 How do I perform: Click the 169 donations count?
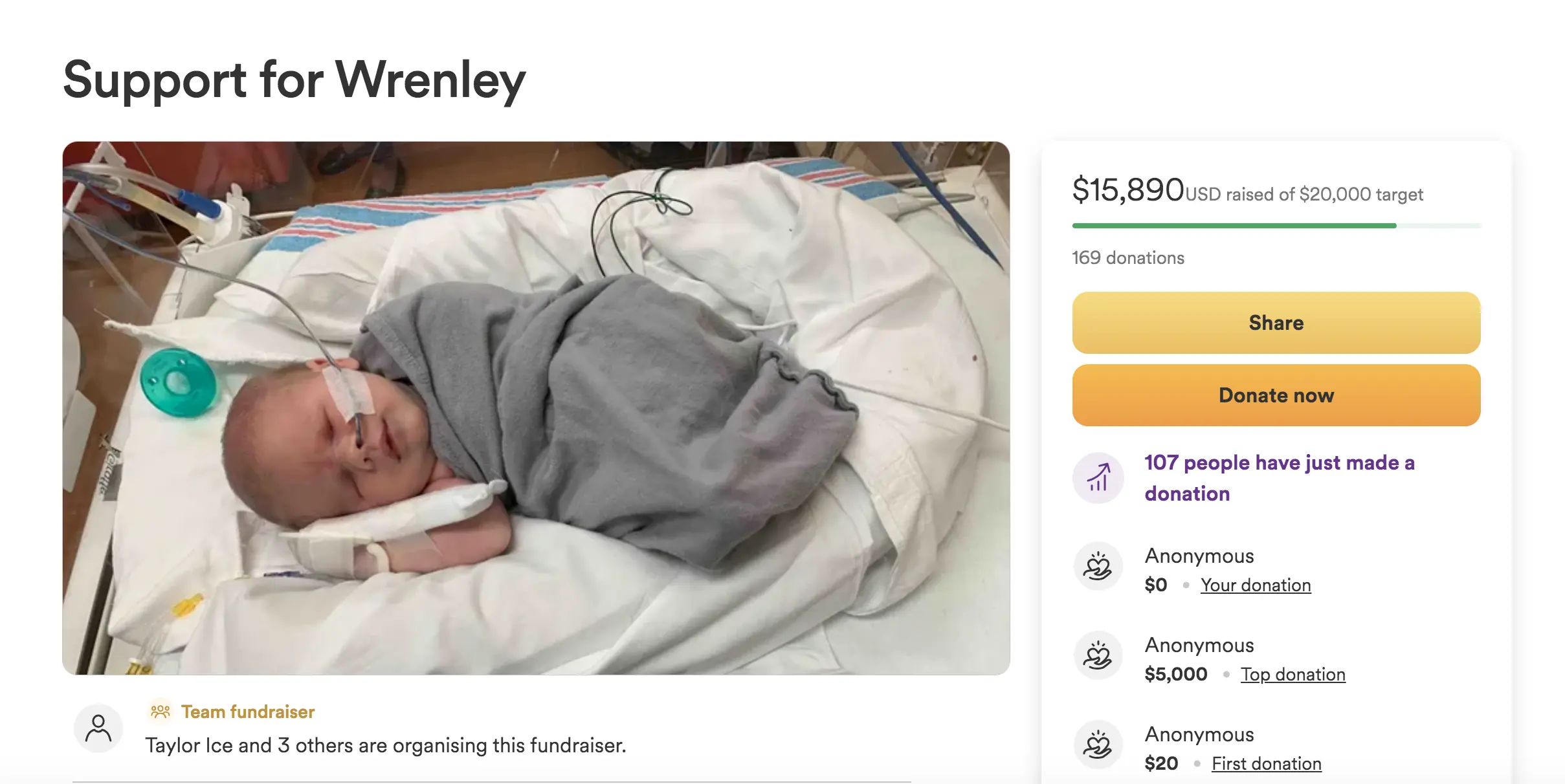(1127, 257)
